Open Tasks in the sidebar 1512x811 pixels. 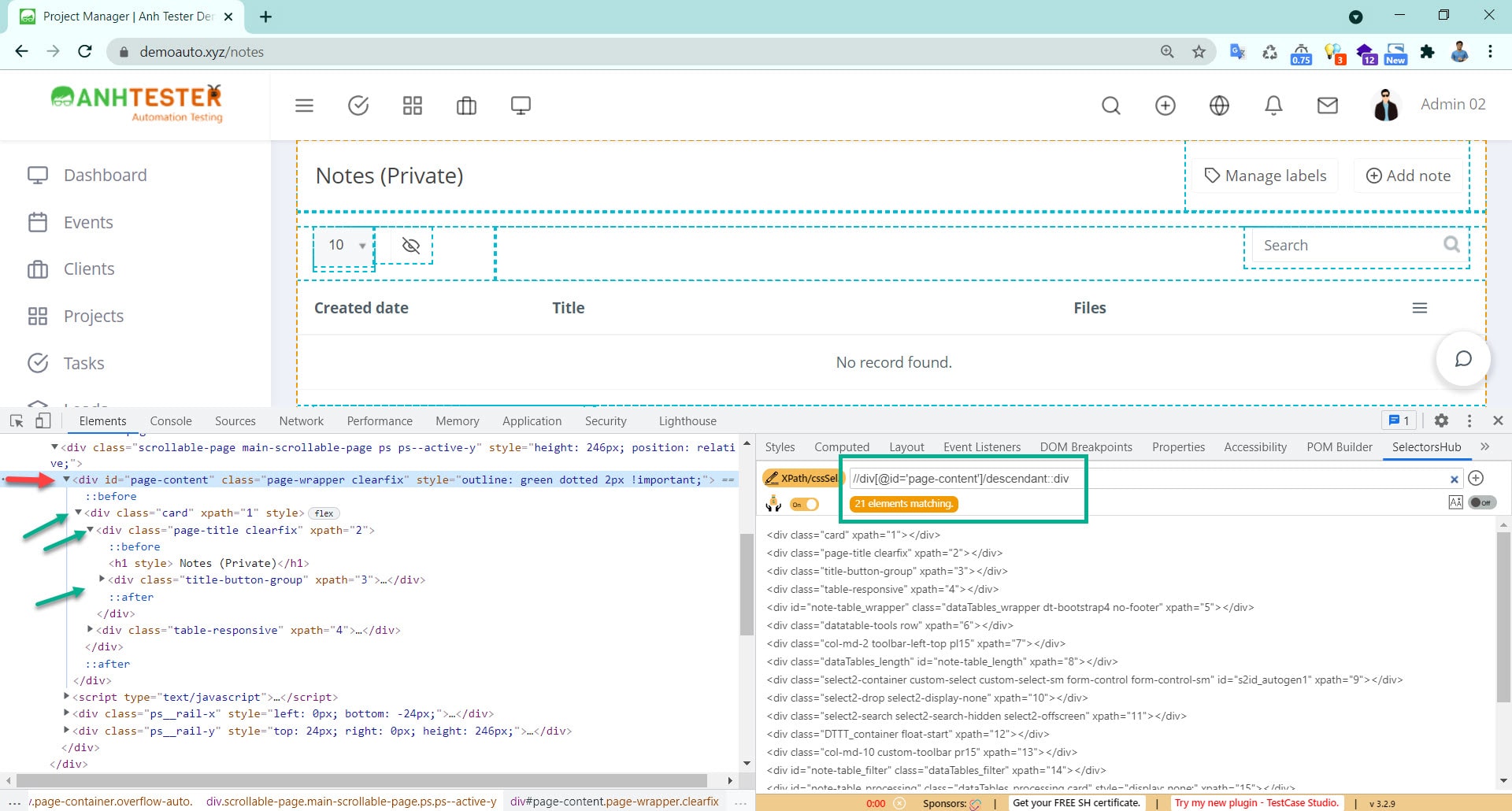point(66,363)
